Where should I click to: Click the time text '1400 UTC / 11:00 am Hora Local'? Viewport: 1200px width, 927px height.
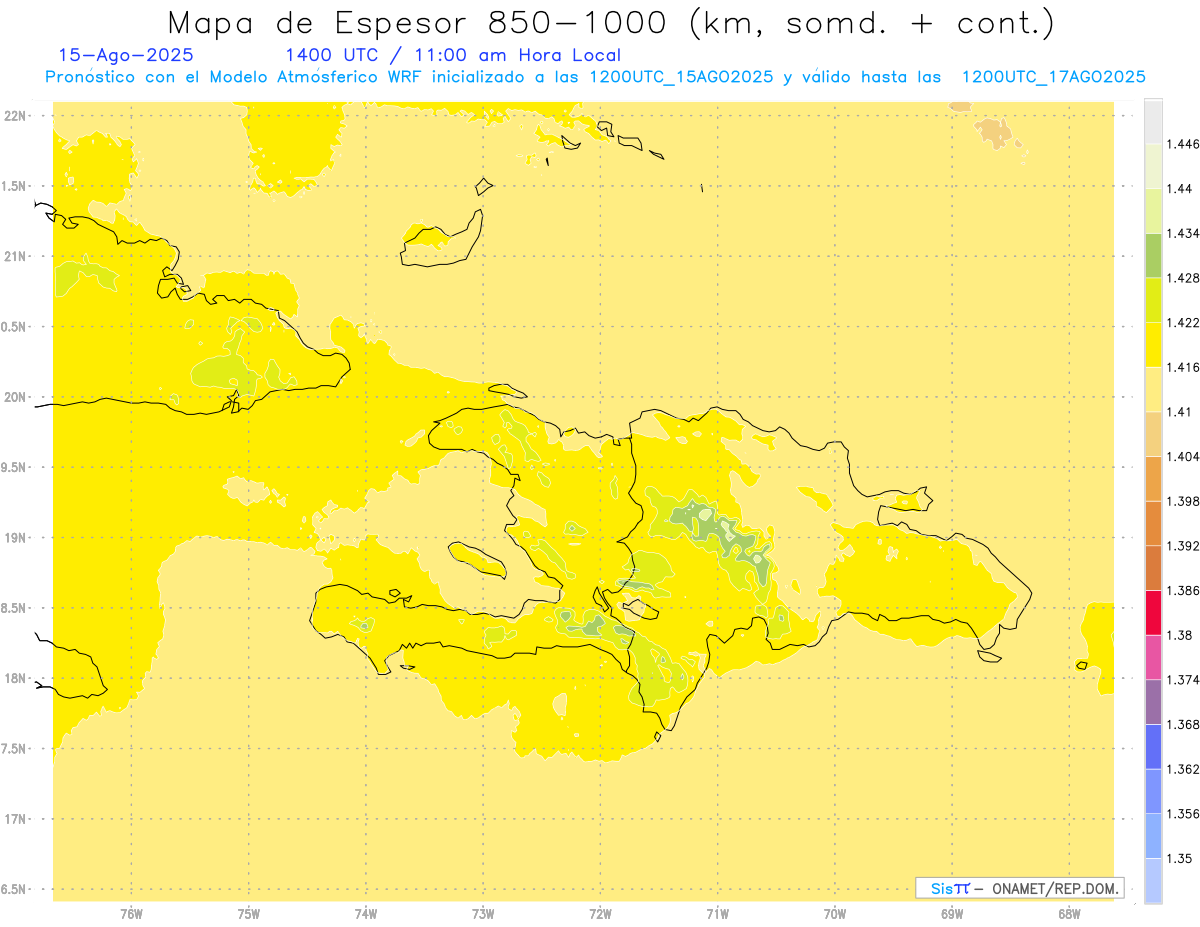pyautogui.click(x=453, y=56)
